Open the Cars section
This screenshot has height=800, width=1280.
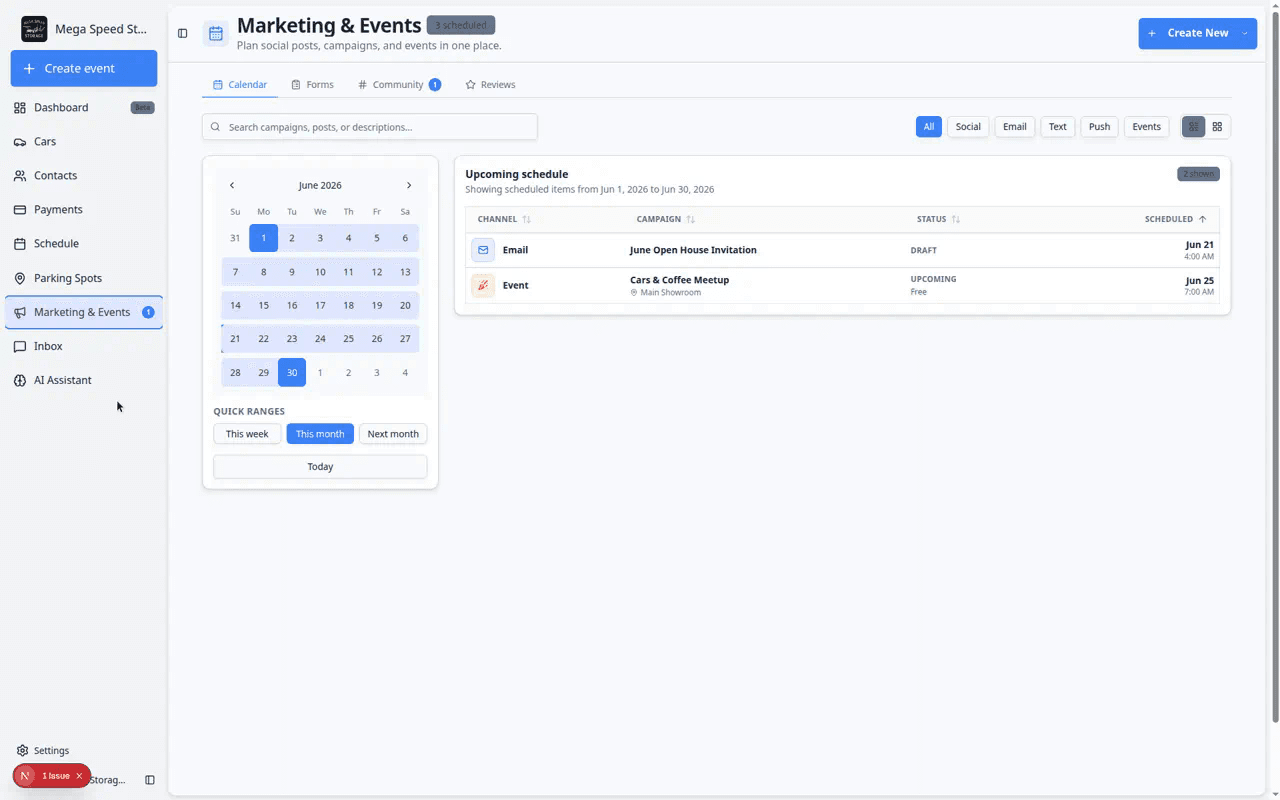click(84, 141)
